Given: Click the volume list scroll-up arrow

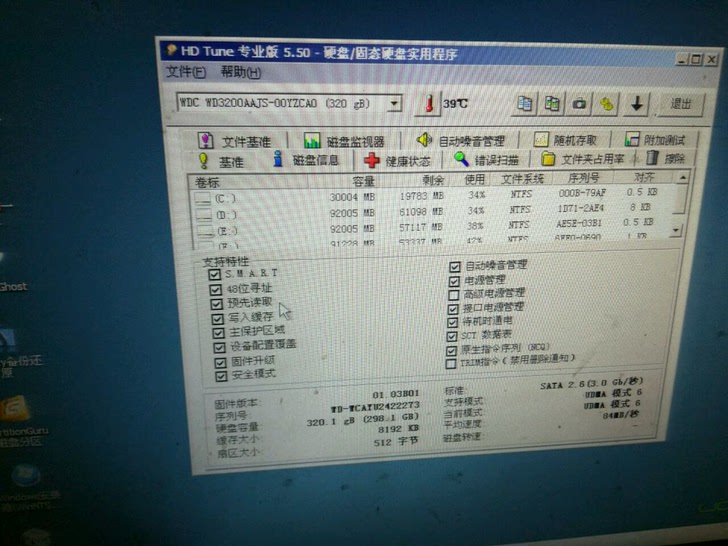Looking at the screenshot, I should click(682, 178).
